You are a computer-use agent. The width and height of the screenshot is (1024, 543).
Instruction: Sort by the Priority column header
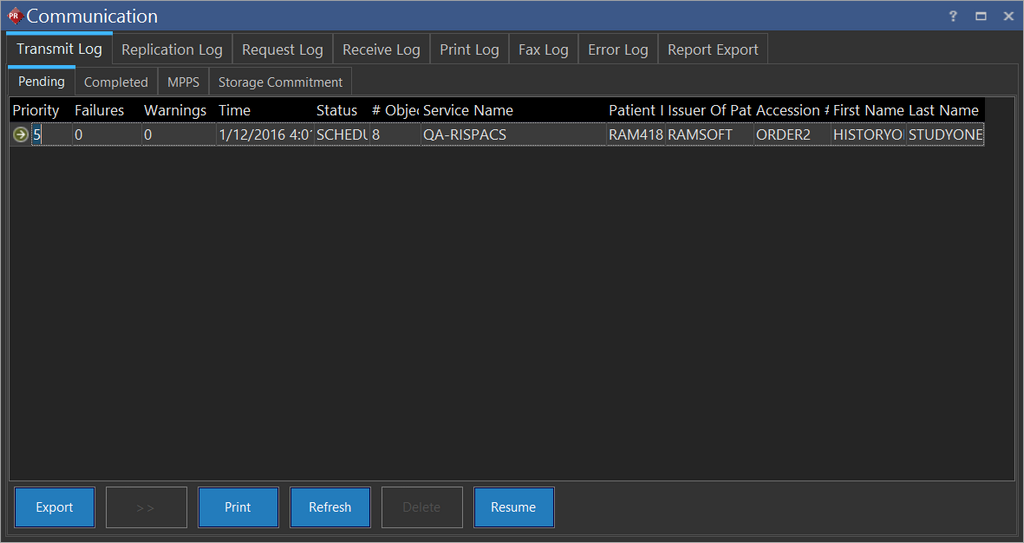click(x=36, y=110)
